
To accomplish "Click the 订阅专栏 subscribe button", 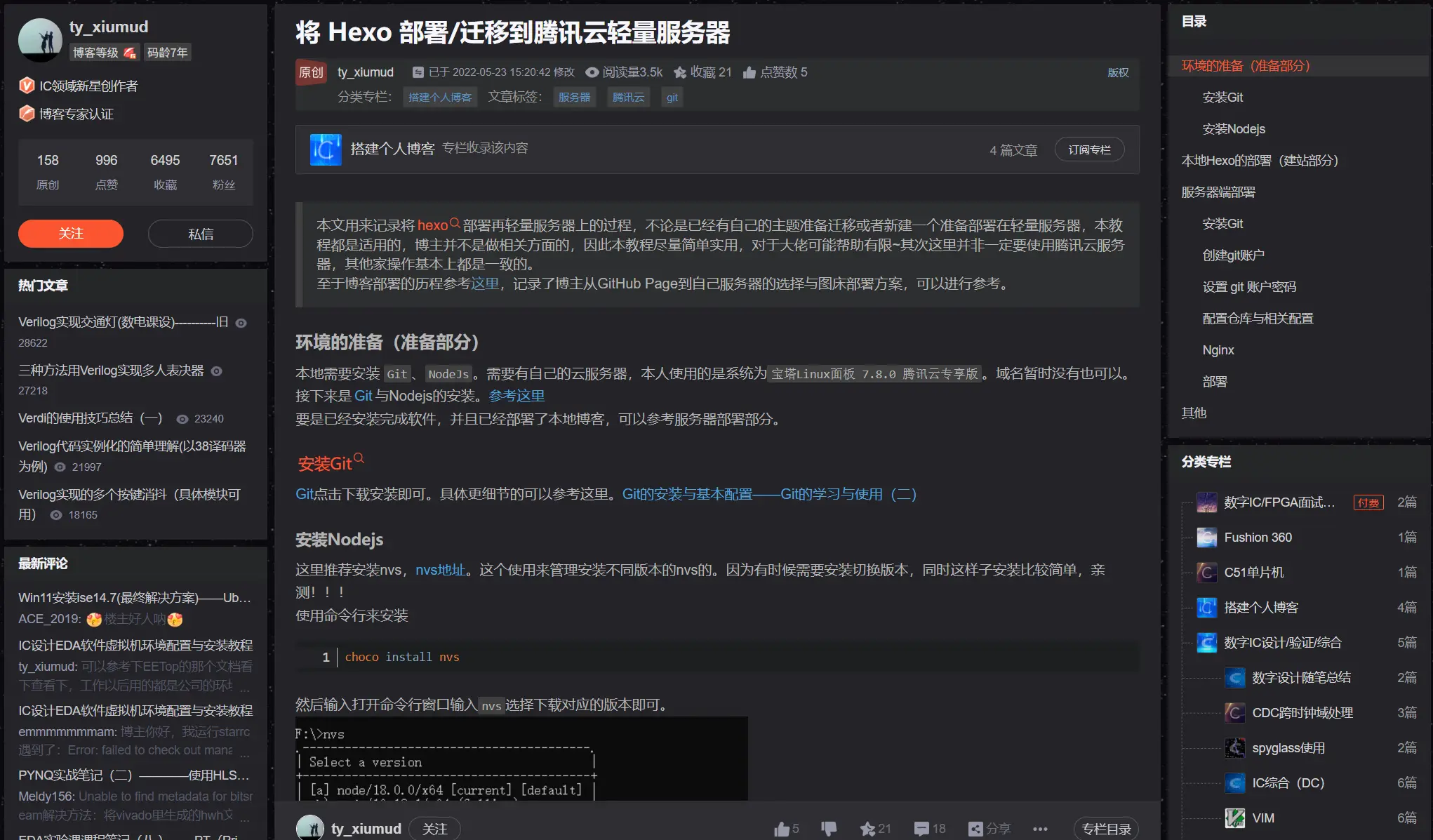I will pos(1089,149).
